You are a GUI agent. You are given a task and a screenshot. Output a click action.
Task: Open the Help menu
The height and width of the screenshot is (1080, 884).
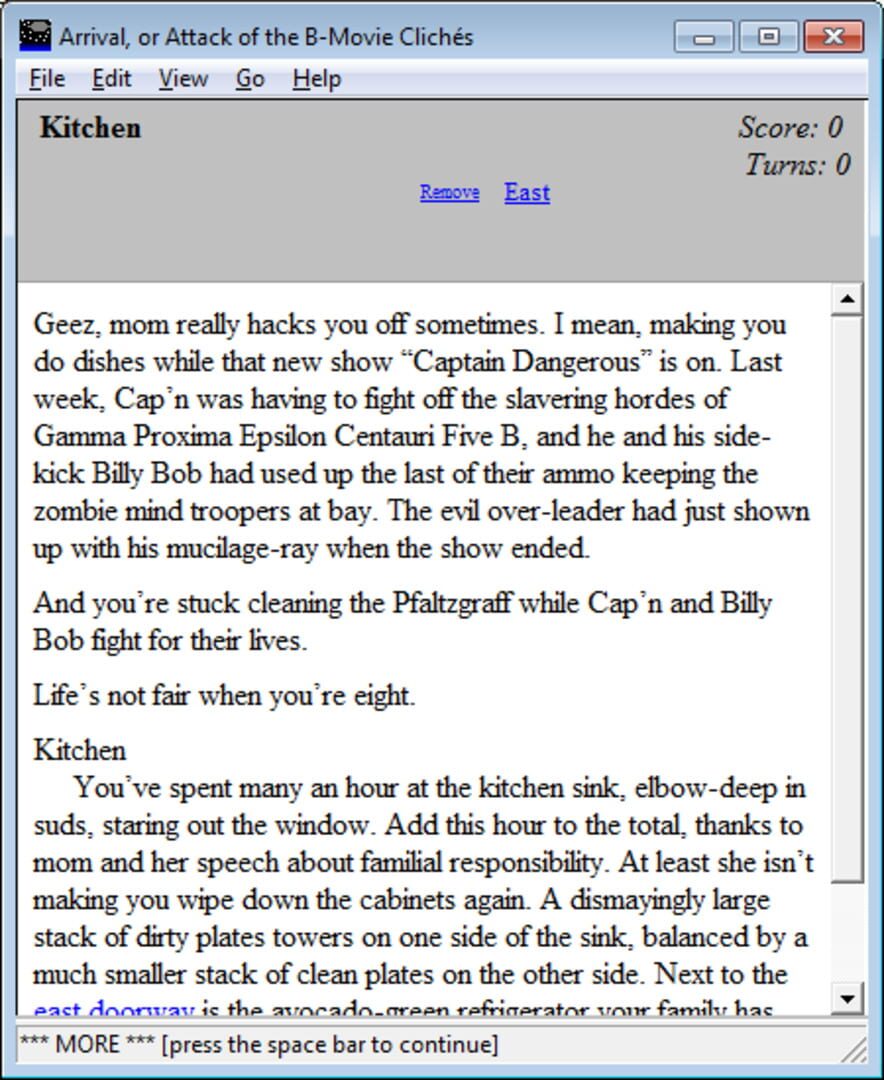point(316,78)
